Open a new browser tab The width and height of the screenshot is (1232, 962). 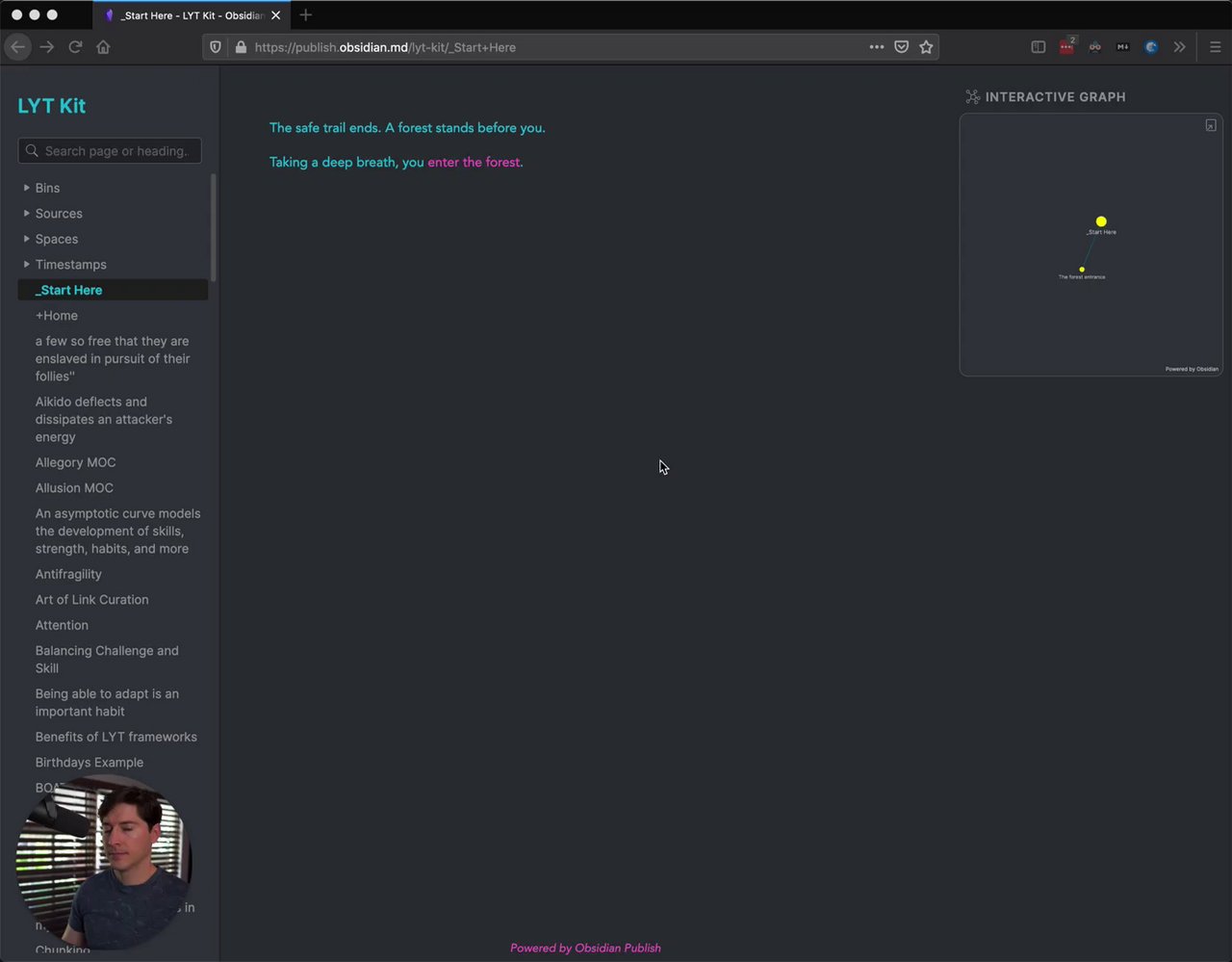[x=305, y=15]
